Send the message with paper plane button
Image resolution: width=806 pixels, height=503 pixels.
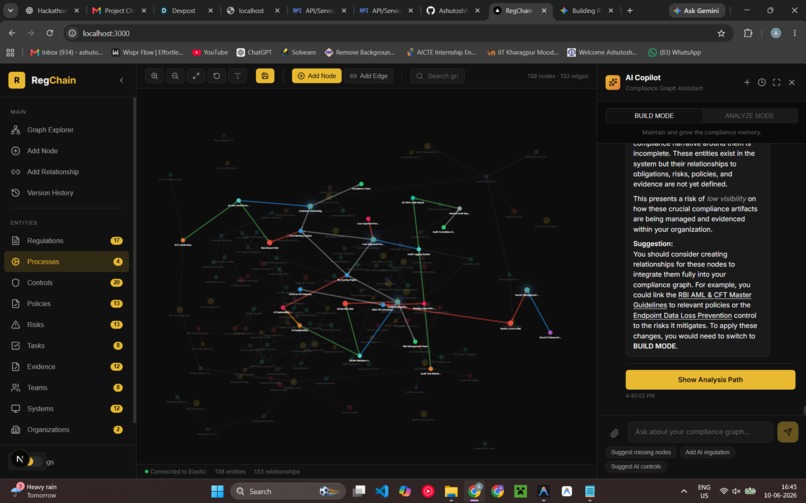(787, 432)
